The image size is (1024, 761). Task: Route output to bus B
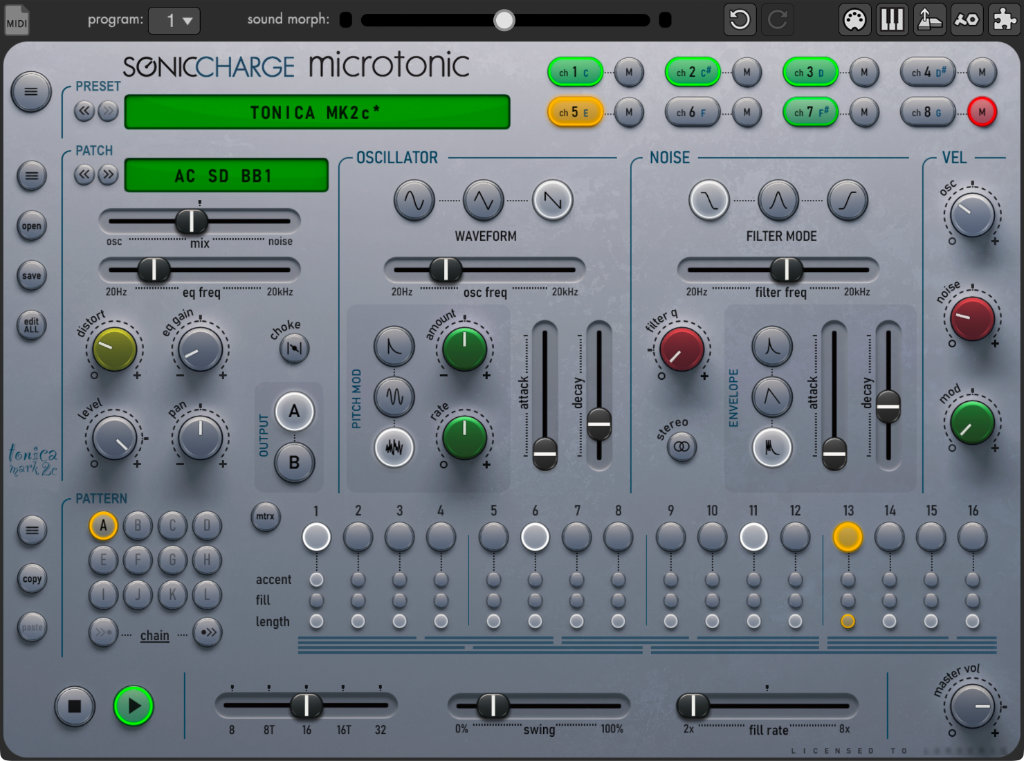tap(295, 462)
